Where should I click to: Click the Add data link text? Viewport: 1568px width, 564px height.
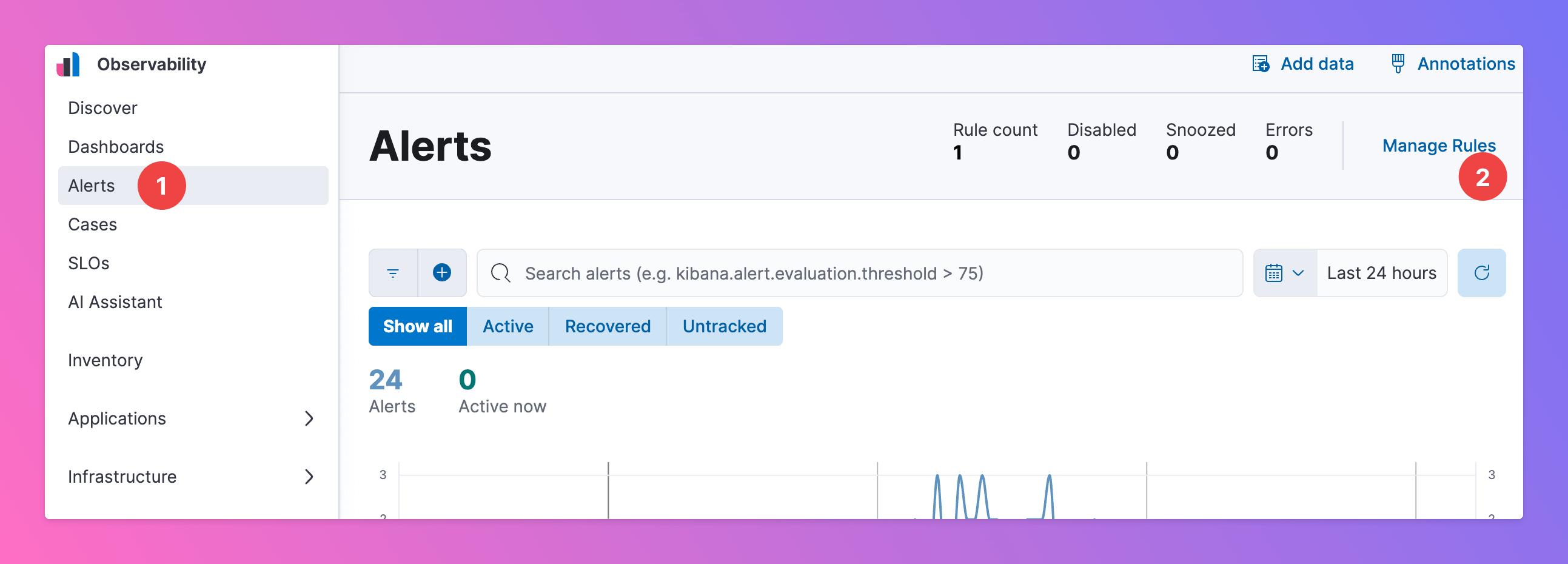click(x=1317, y=64)
